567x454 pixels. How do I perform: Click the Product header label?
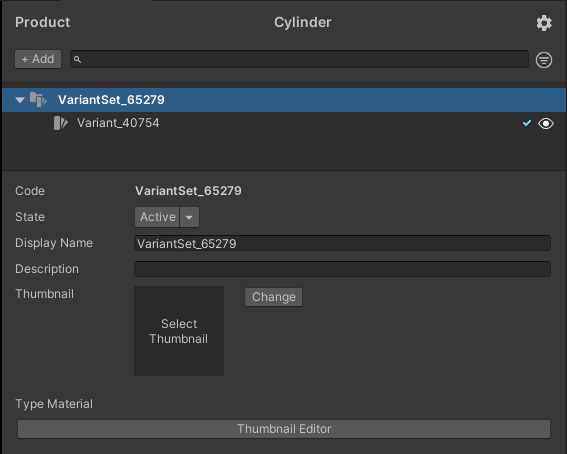43,22
